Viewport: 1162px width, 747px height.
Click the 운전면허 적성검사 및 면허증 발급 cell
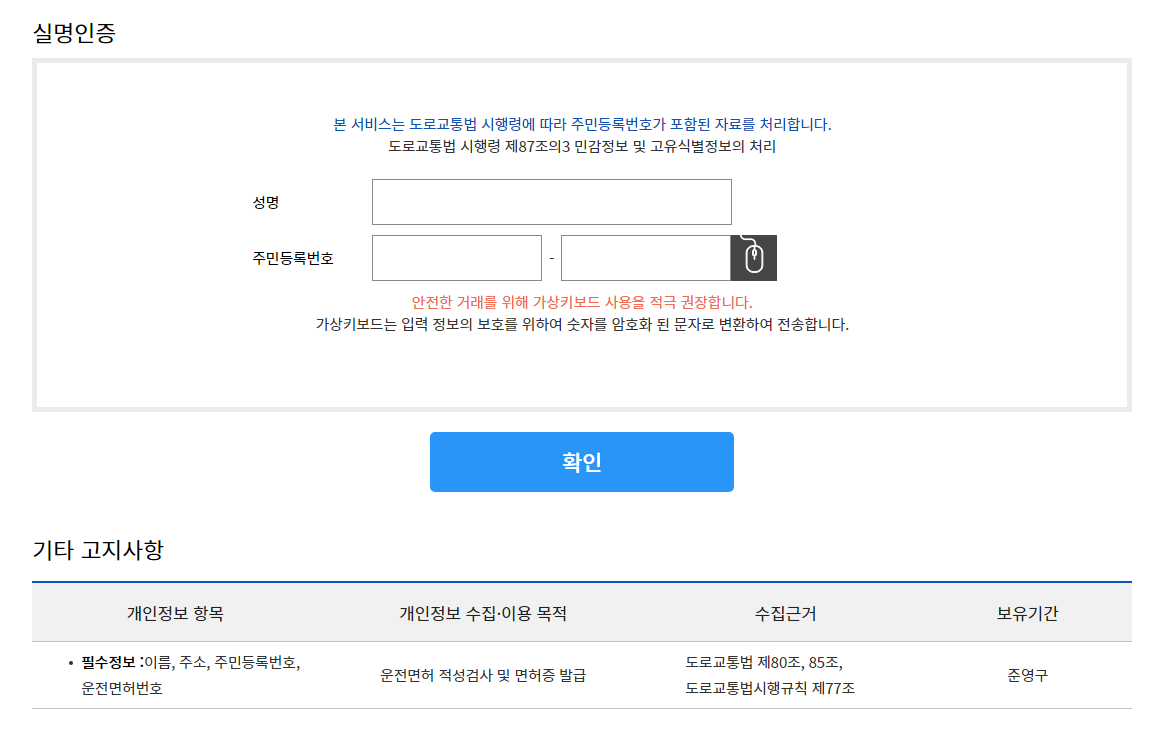(x=483, y=675)
